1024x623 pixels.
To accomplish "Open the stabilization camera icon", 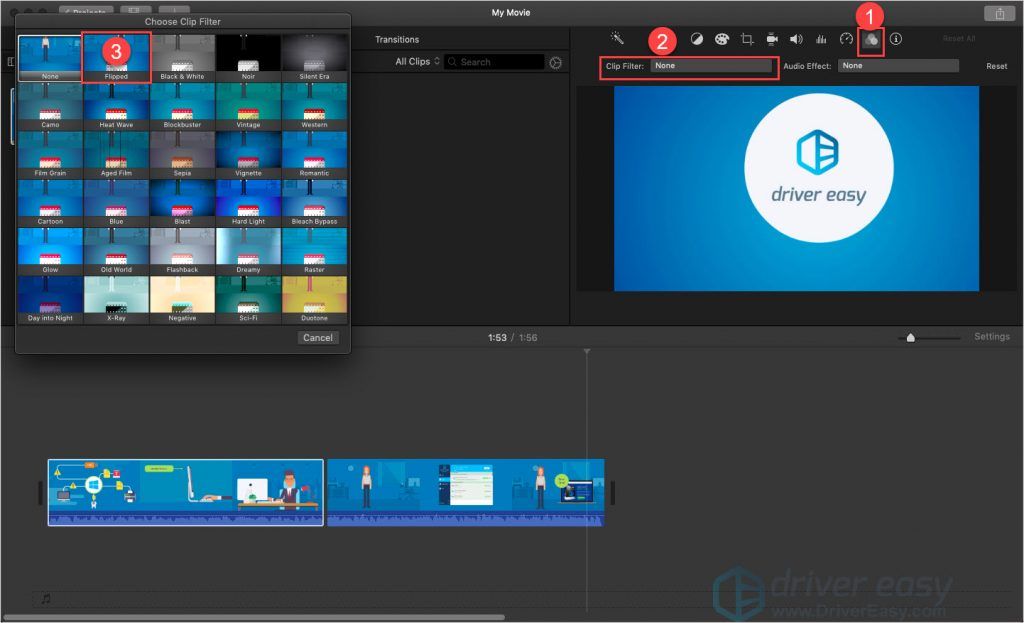I will (772, 39).
